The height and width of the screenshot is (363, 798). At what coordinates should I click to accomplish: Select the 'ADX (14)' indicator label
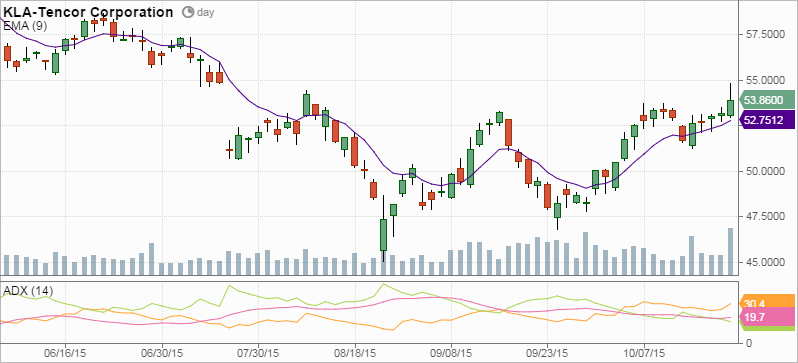click(x=28, y=291)
